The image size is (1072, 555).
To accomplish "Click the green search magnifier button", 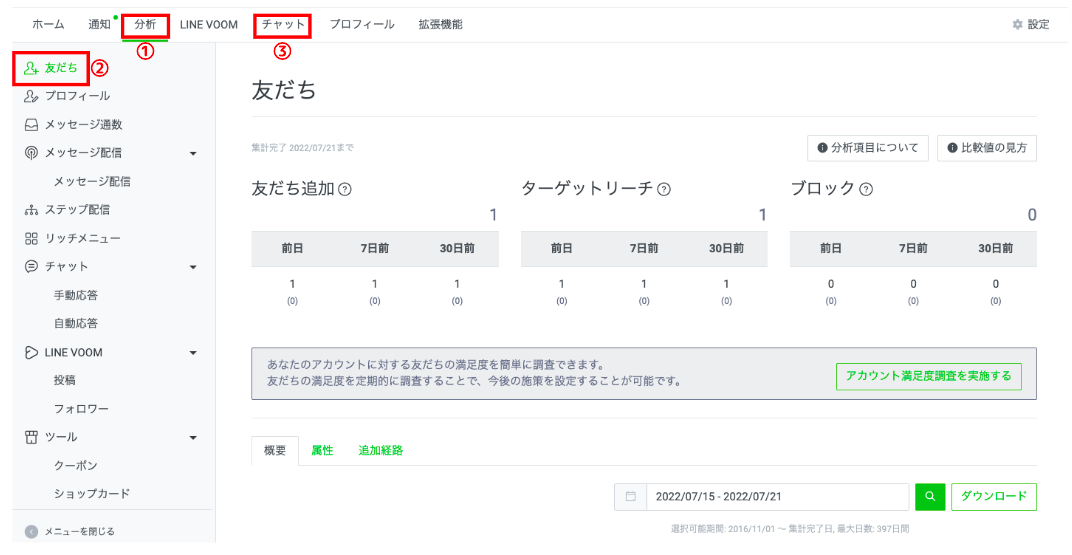I will [x=929, y=497].
